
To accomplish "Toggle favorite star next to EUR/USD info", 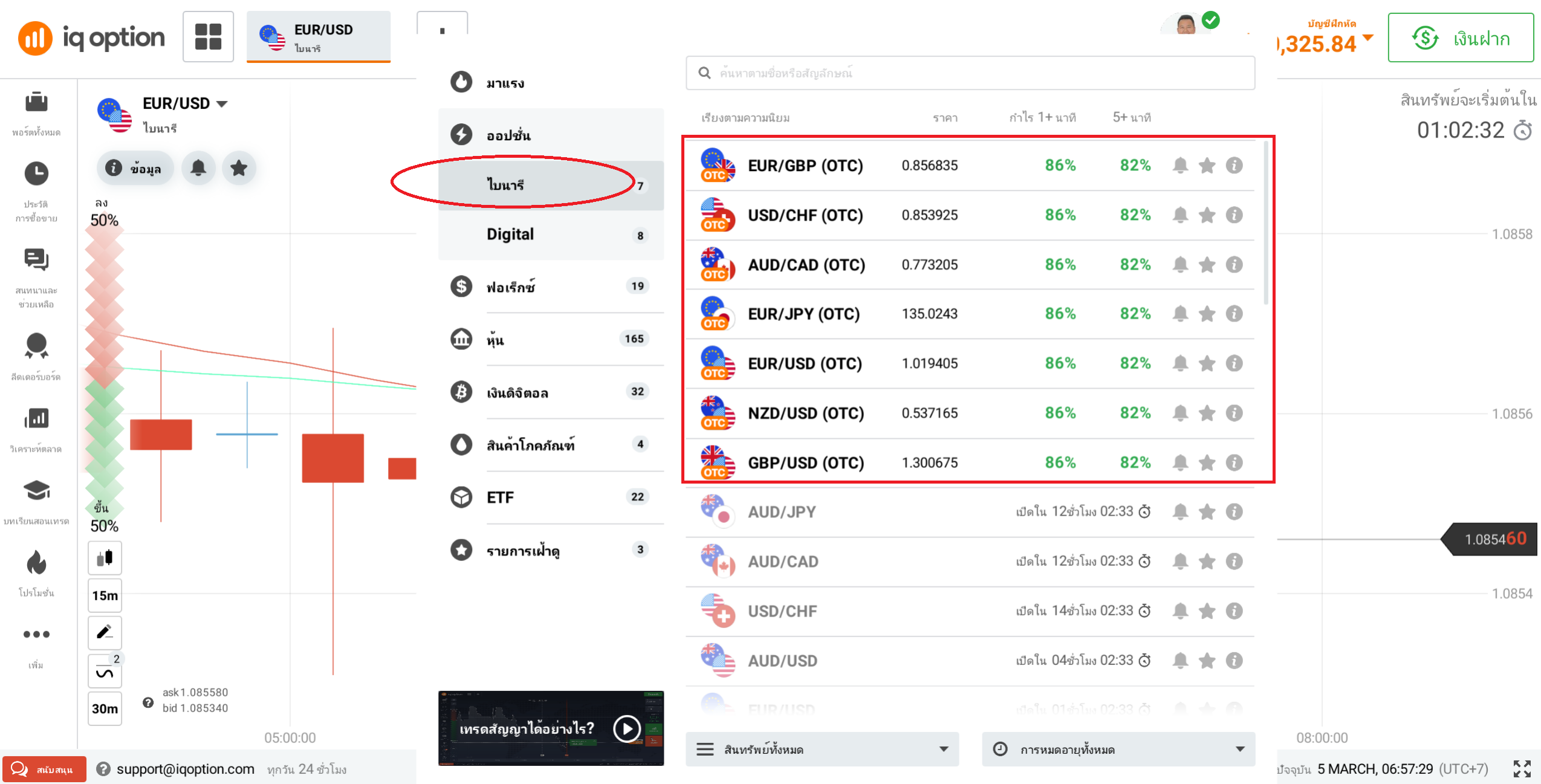I will [239, 168].
